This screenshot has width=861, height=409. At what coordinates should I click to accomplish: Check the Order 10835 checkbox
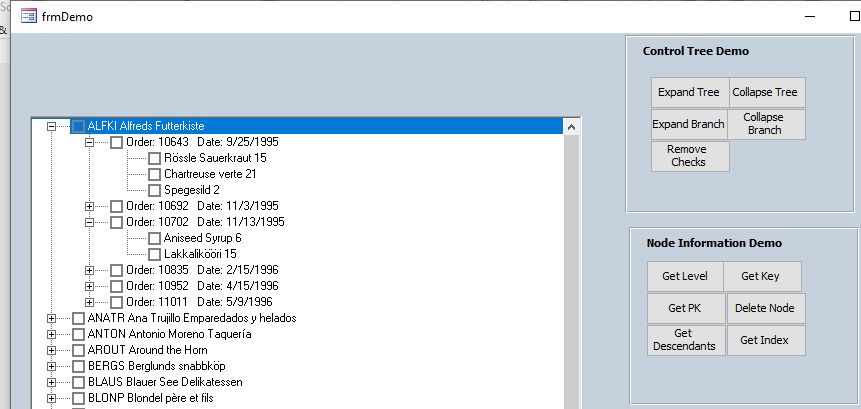click(x=116, y=270)
